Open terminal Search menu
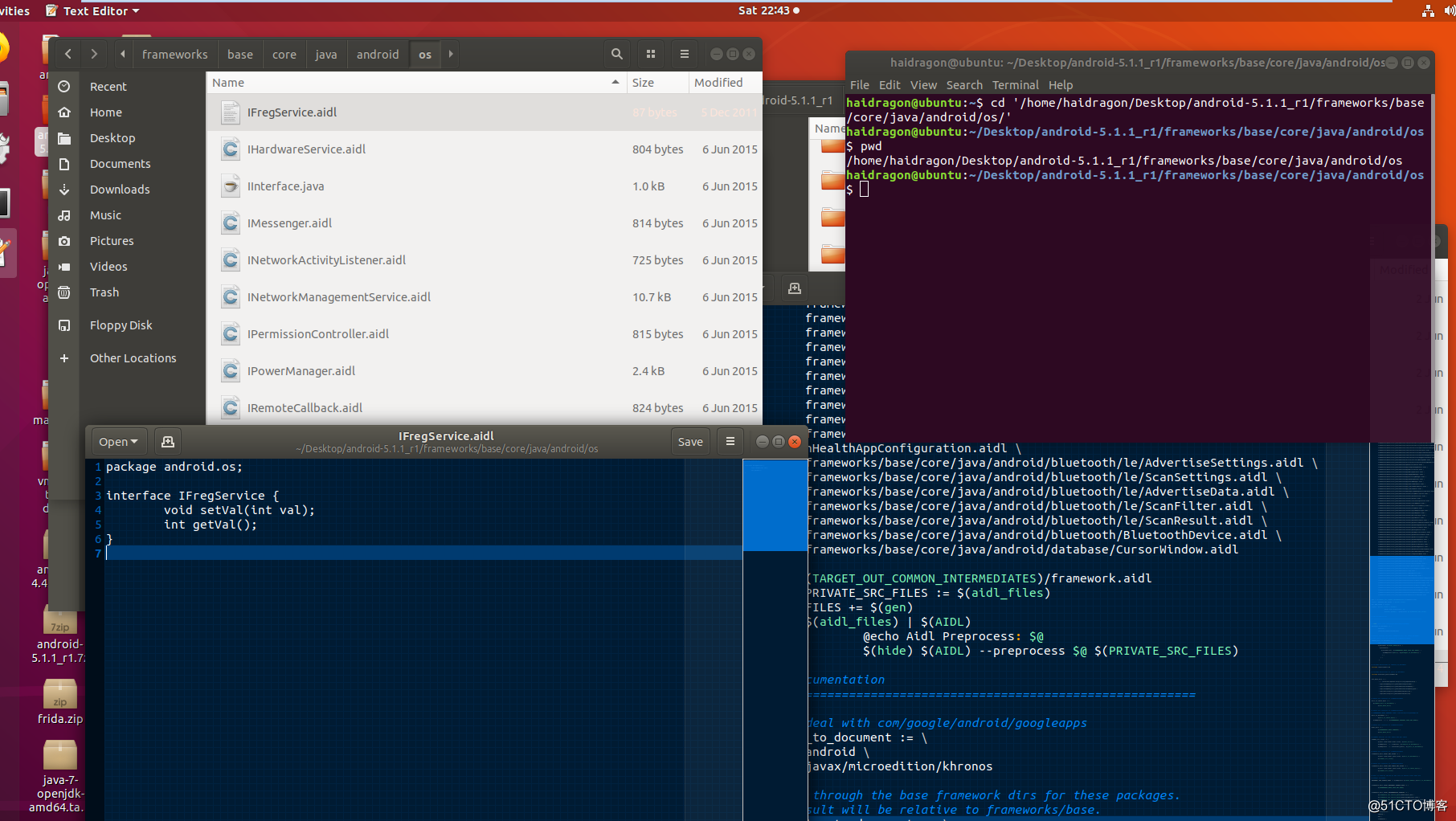The height and width of the screenshot is (821, 1456). point(964,85)
